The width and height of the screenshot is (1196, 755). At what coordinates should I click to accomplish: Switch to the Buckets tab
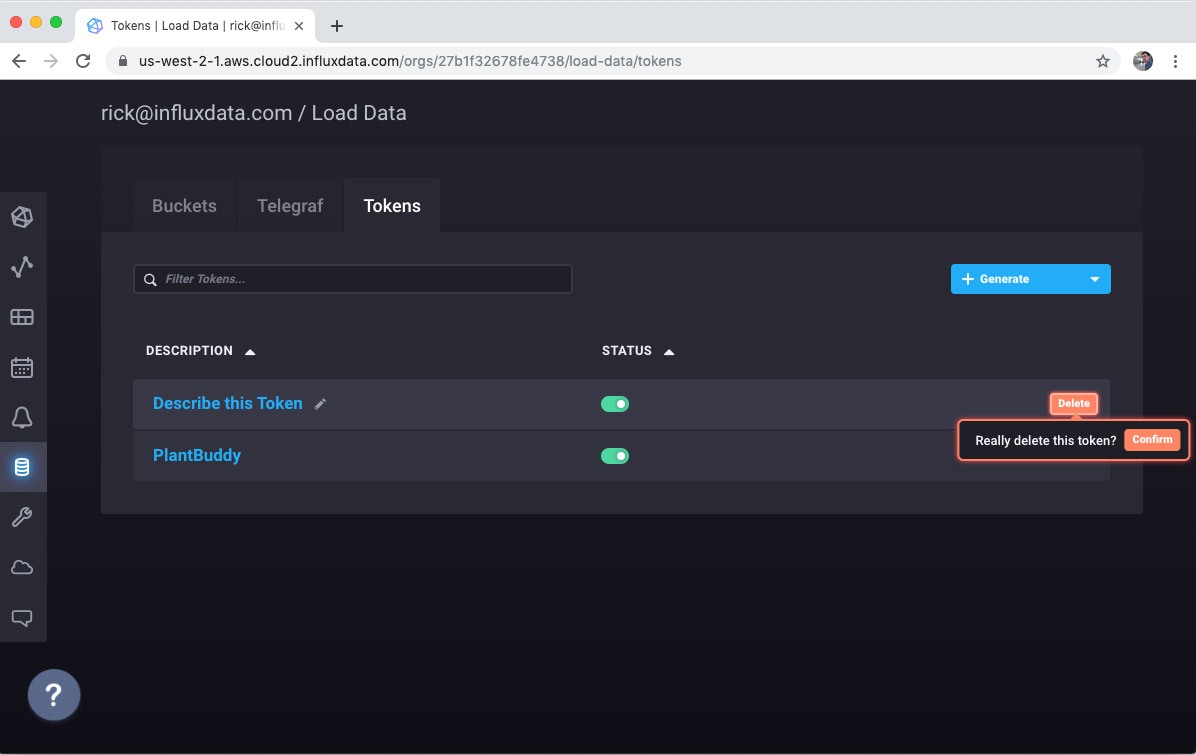click(x=184, y=205)
